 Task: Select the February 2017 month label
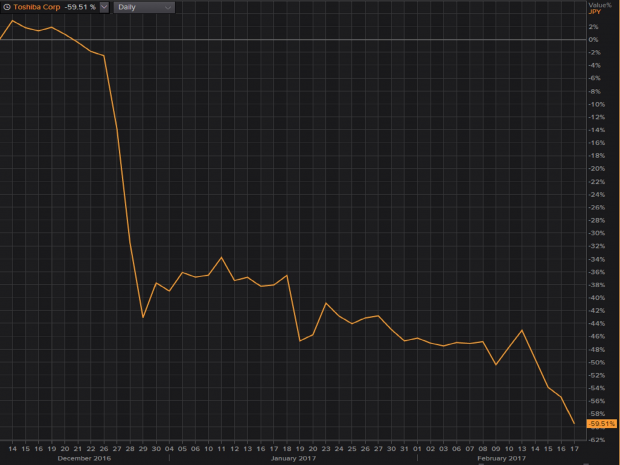coord(502,459)
